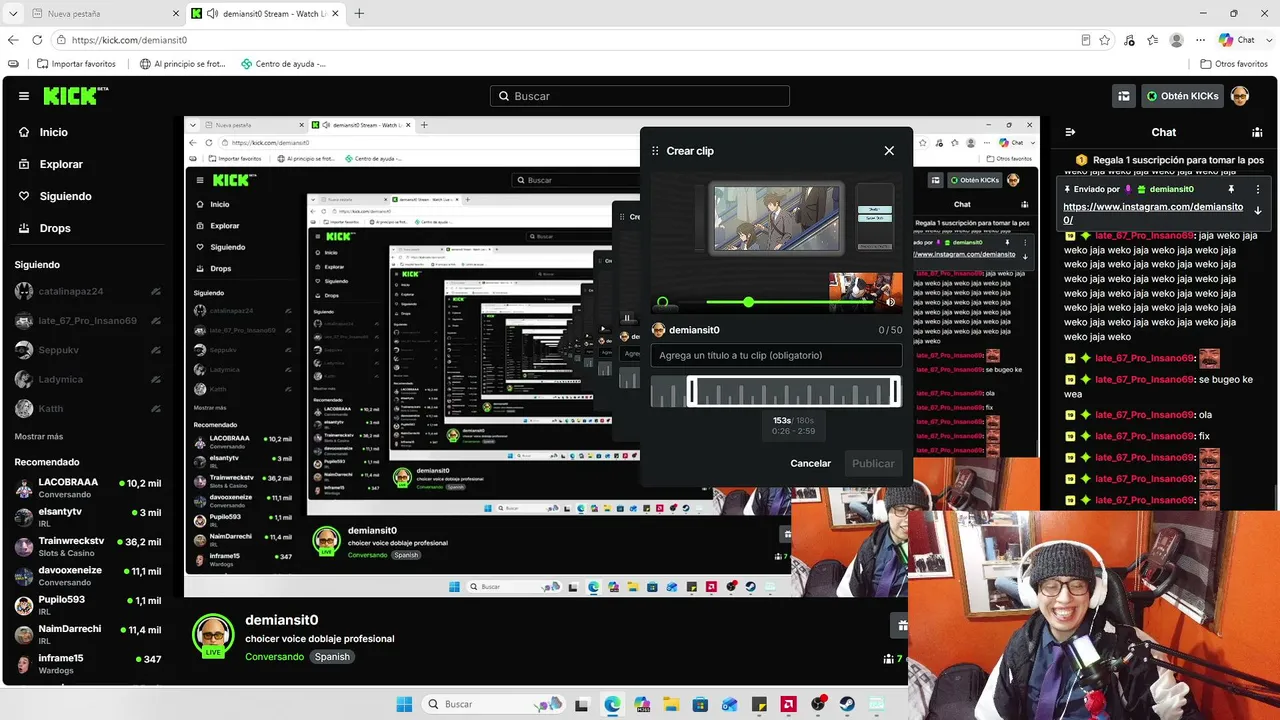The height and width of the screenshot is (720, 1280).
Task: Click the clip trim range timeline
Action: [776, 392]
